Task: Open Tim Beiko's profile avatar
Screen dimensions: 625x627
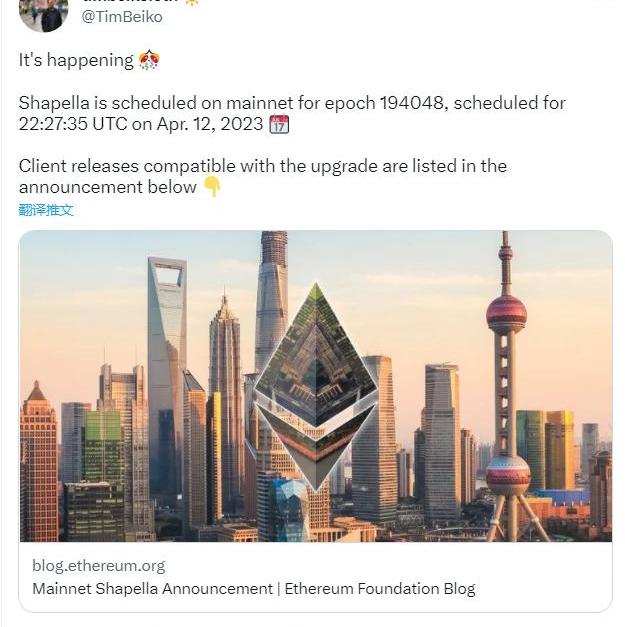Action: (x=43, y=14)
